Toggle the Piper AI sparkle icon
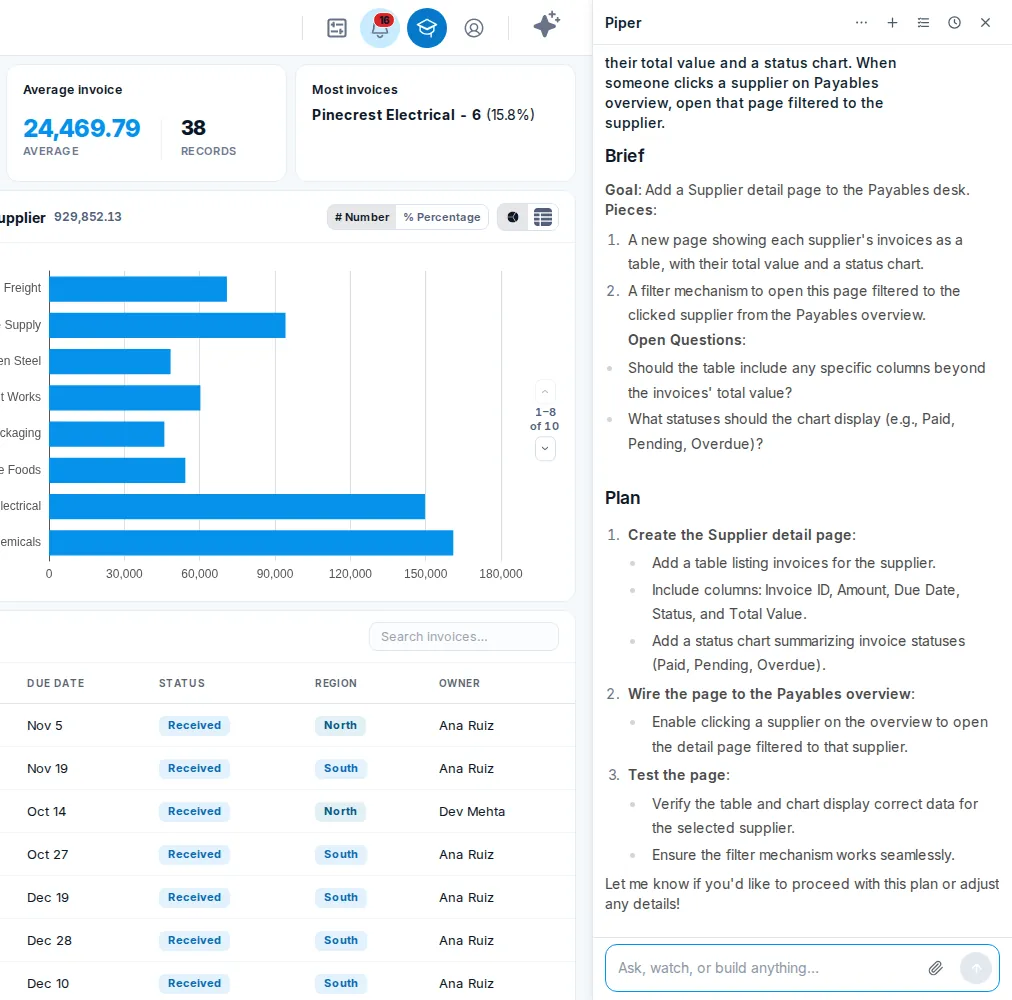 tap(546, 25)
